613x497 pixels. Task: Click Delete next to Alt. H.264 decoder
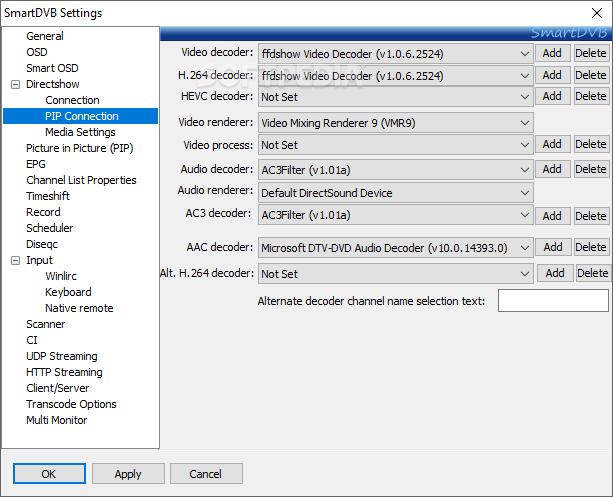click(x=593, y=273)
